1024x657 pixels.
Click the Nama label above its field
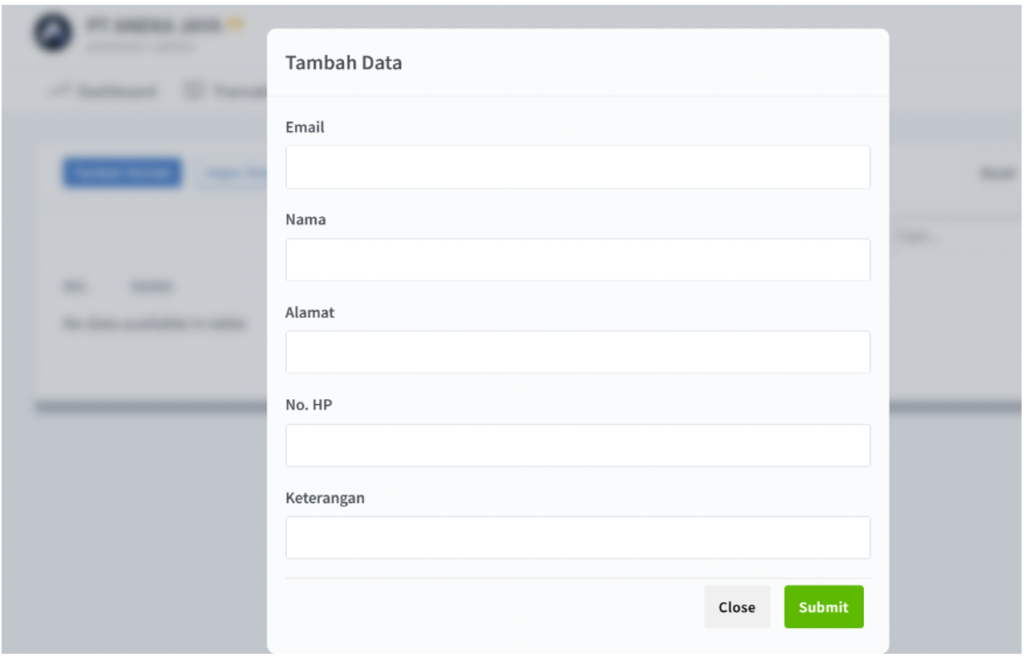point(305,219)
